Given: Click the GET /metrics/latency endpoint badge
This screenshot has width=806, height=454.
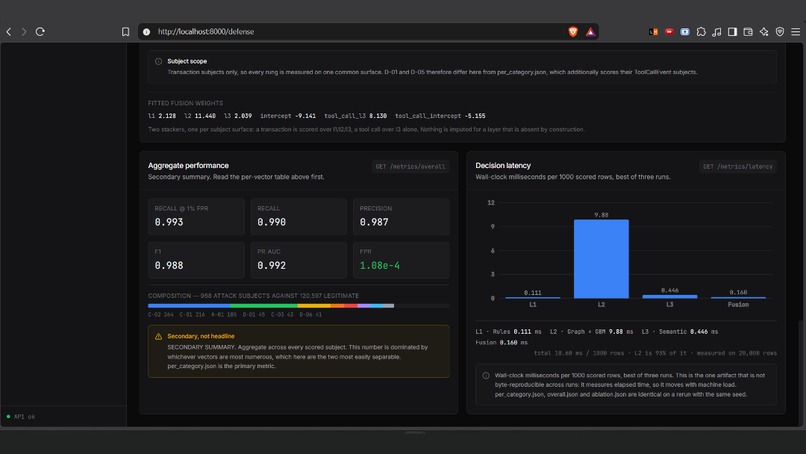Looking at the screenshot, I should pyautogui.click(x=738, y=167).
